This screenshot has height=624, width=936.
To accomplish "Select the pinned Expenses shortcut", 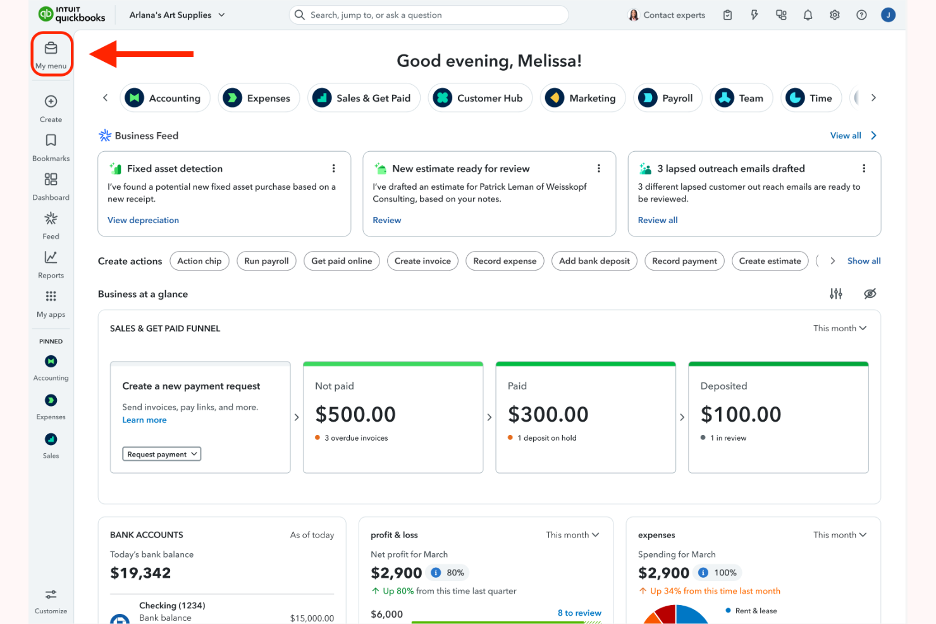I will pyautogui.click(x=50, y=401).
